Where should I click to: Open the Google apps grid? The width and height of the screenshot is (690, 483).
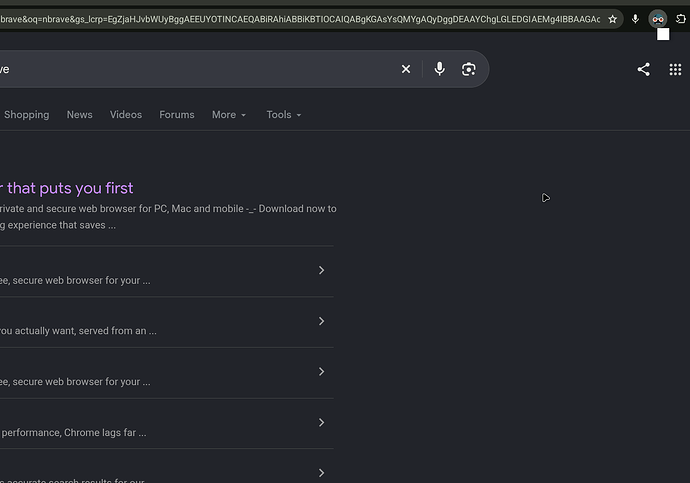(x=675, y=69)
